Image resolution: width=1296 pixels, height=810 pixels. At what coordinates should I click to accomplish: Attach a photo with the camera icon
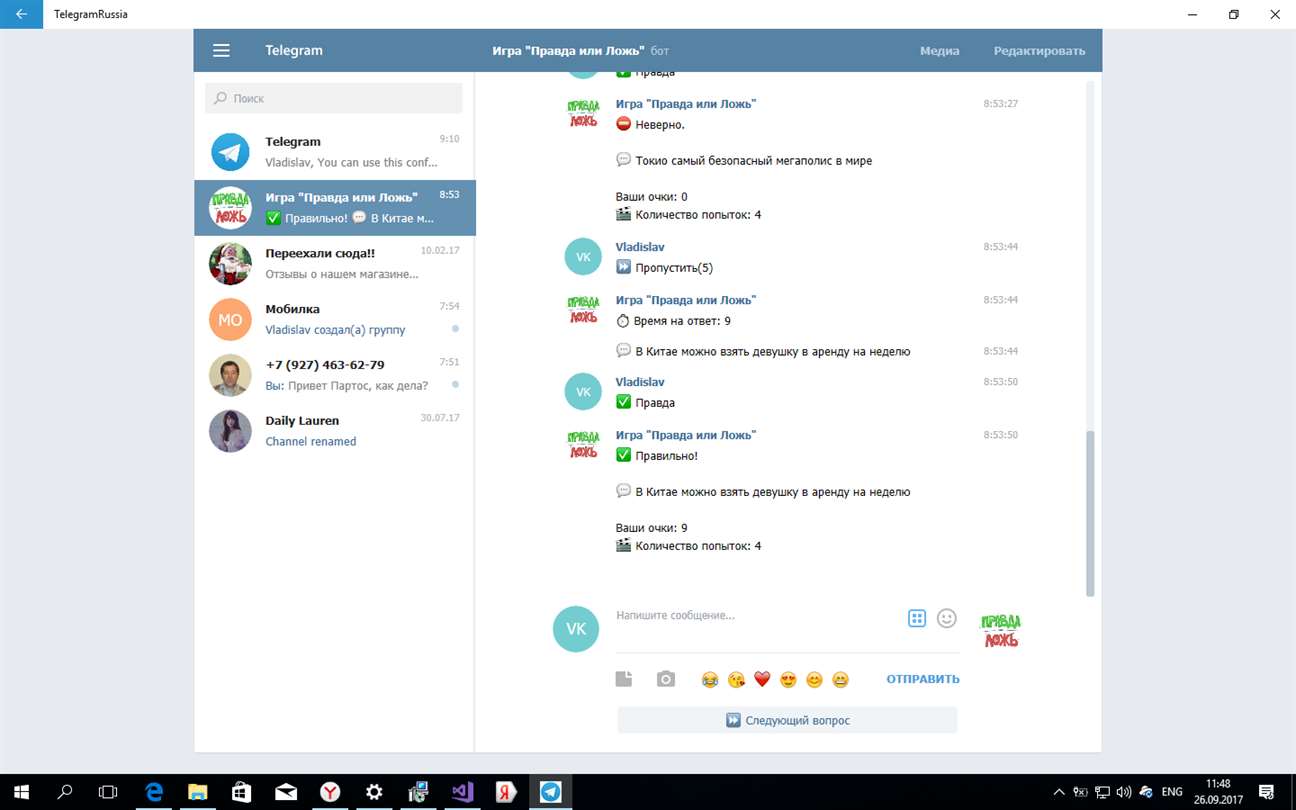point(666,679)
